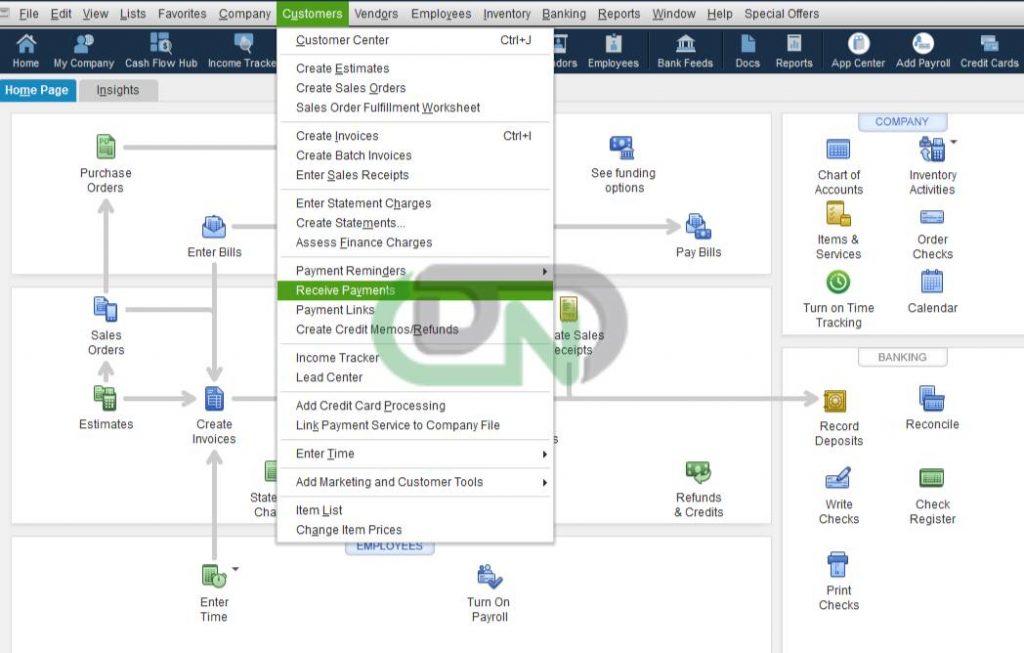1024x653 pixels.
Task: Open the Reconcile icon
Action: [x=931, y=404]
